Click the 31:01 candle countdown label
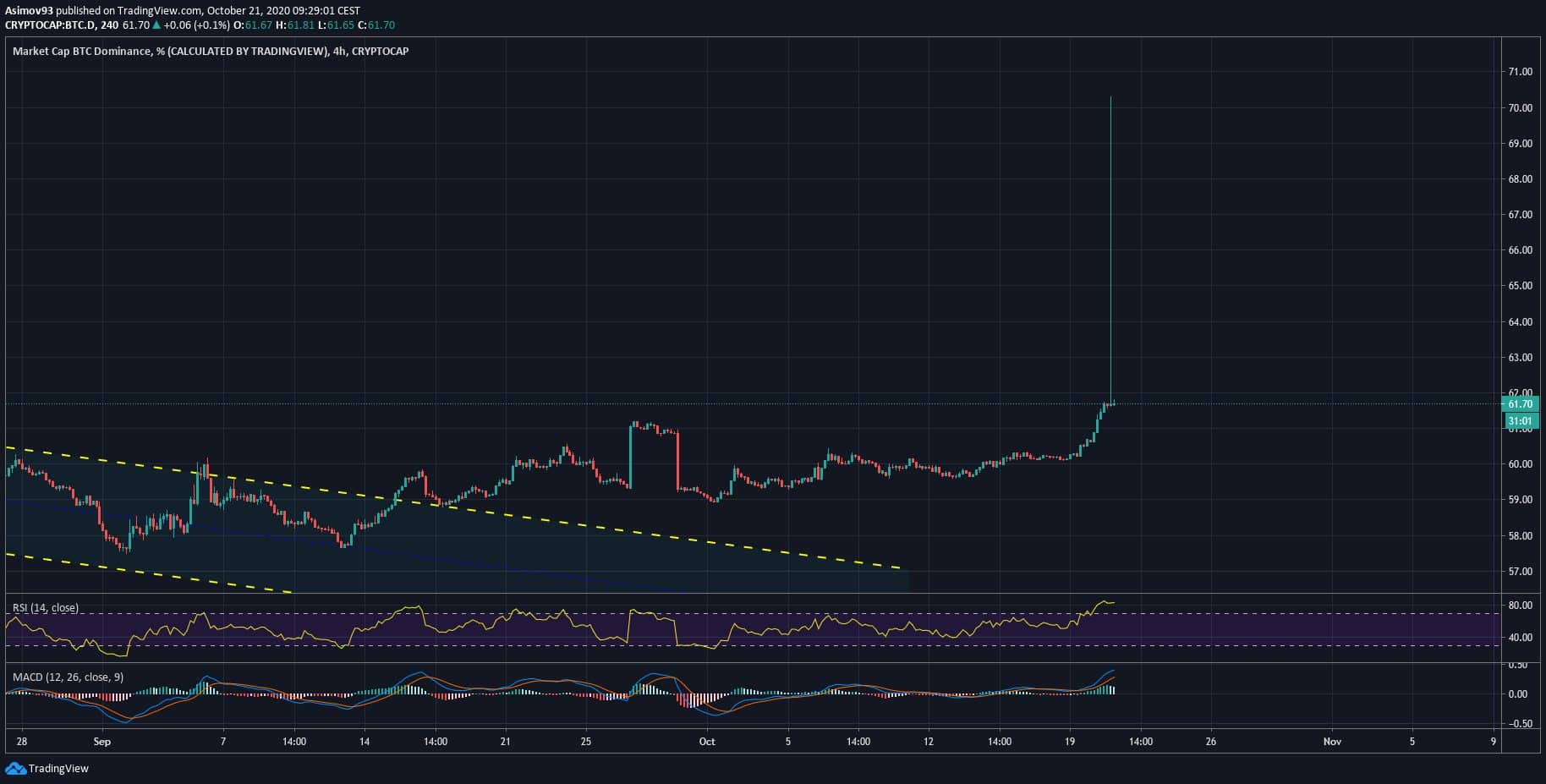This screenshot has height=784, width=1546. pyautogui.click(x=1520, y=421)
